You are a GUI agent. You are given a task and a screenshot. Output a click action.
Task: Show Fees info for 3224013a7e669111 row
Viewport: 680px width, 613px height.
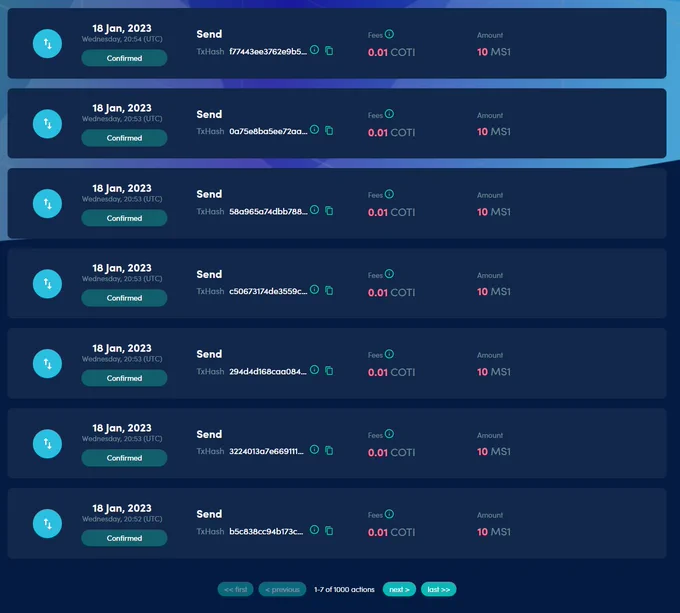[x=389, y=434]
